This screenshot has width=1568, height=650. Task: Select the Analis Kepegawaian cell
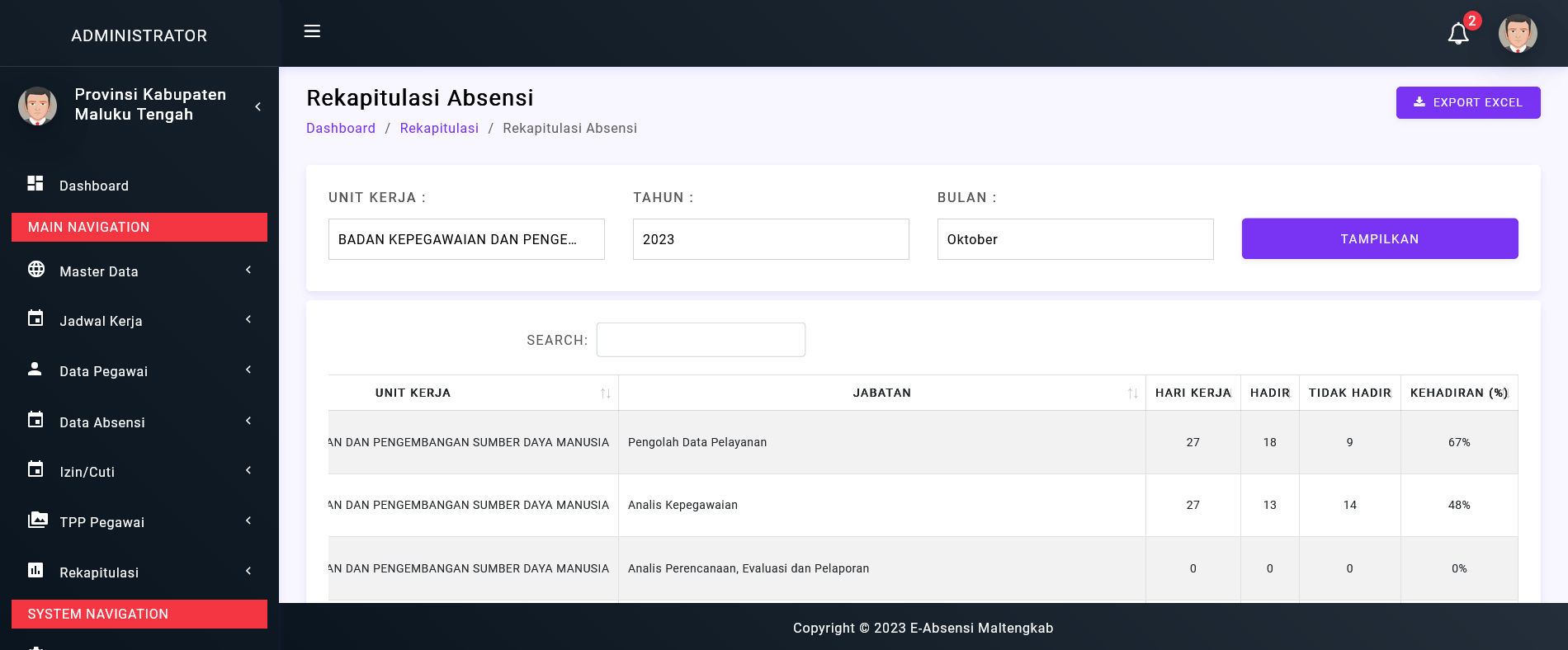(882, 505)
